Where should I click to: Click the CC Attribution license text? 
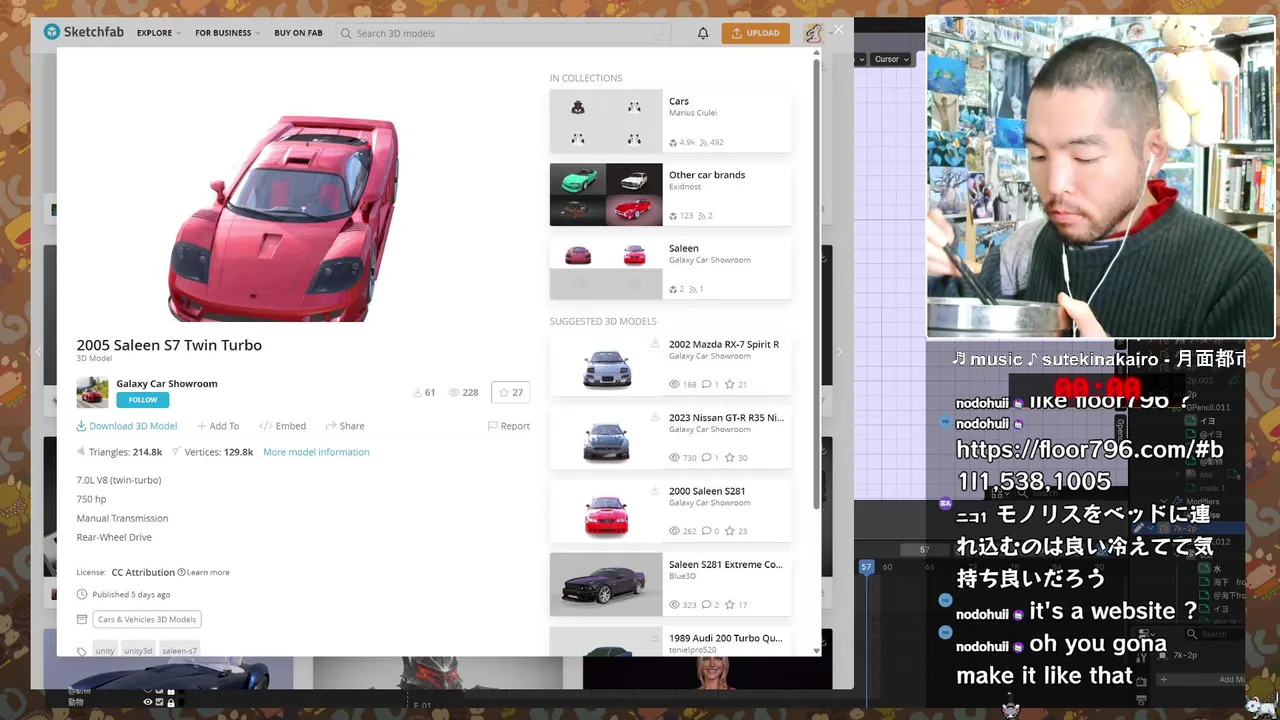pyautogui.click(x=143, y=572)
